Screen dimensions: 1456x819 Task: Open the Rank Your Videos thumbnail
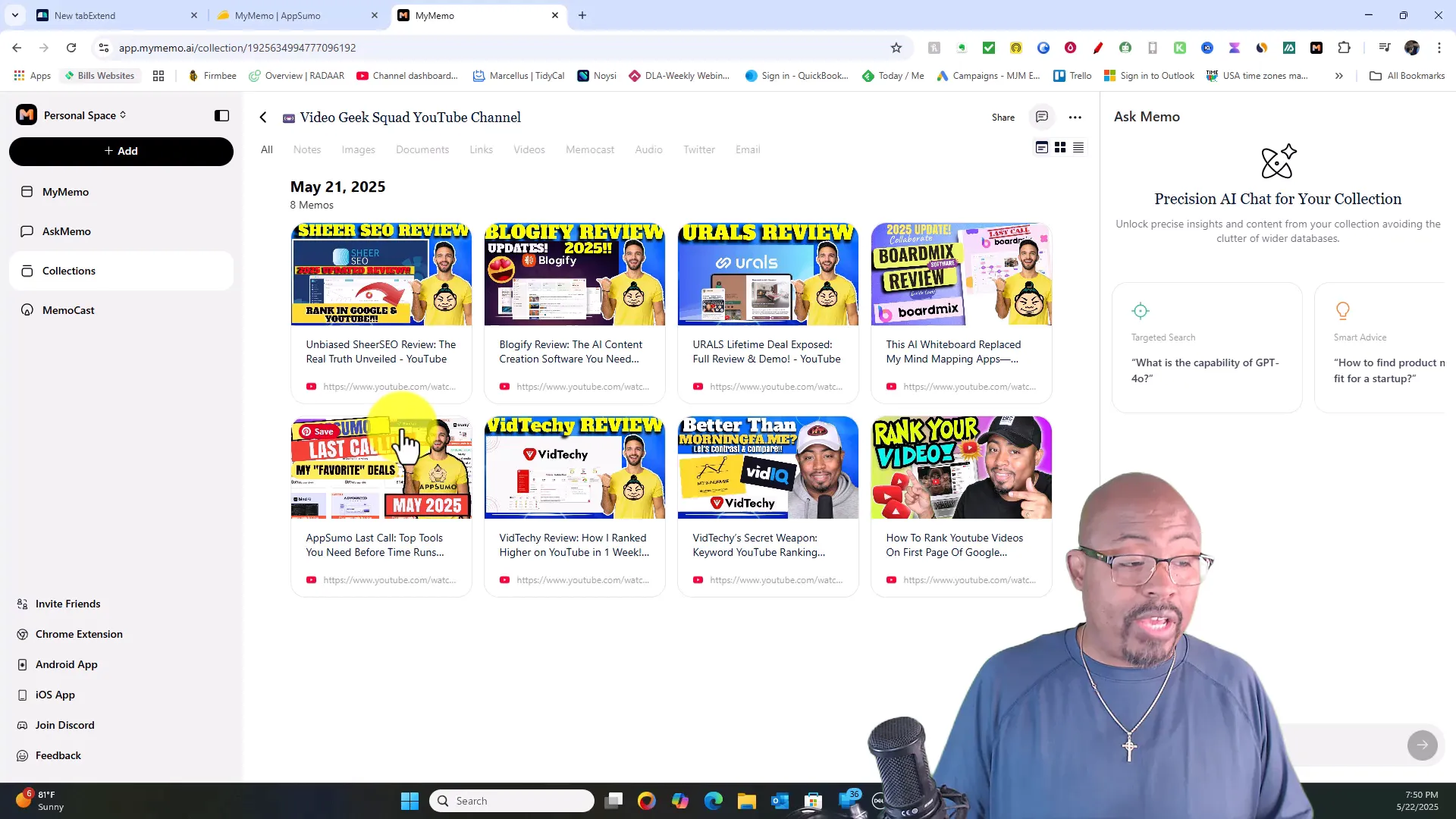pyautogui.click(x=962, y=468)
